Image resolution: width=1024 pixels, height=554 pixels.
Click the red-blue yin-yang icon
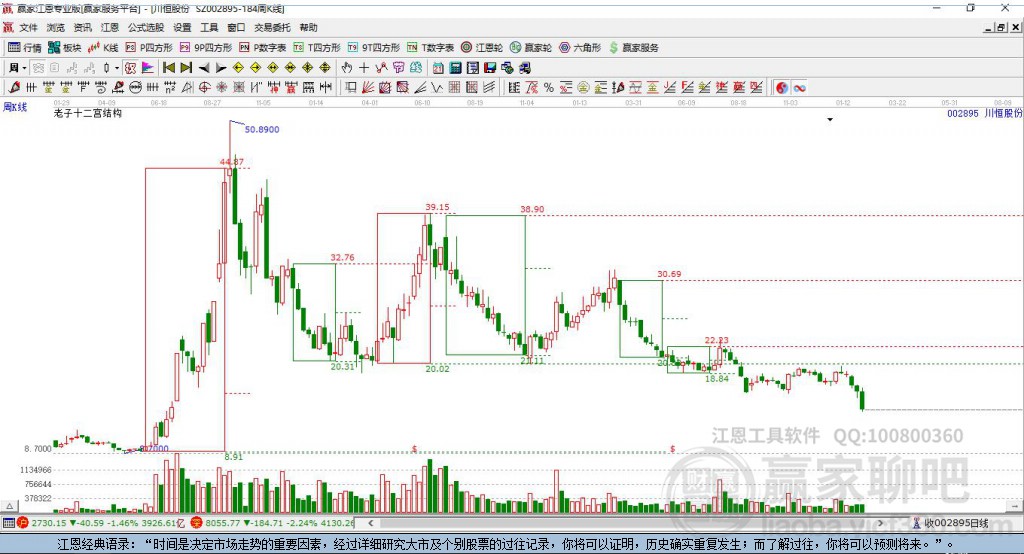pyautogui.click(x=782, y=88)
